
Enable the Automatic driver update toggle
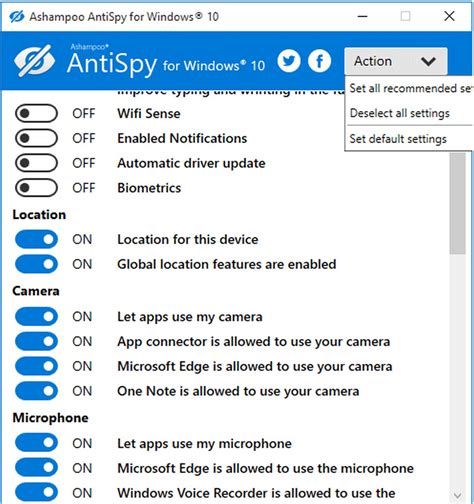pos(36,163)
